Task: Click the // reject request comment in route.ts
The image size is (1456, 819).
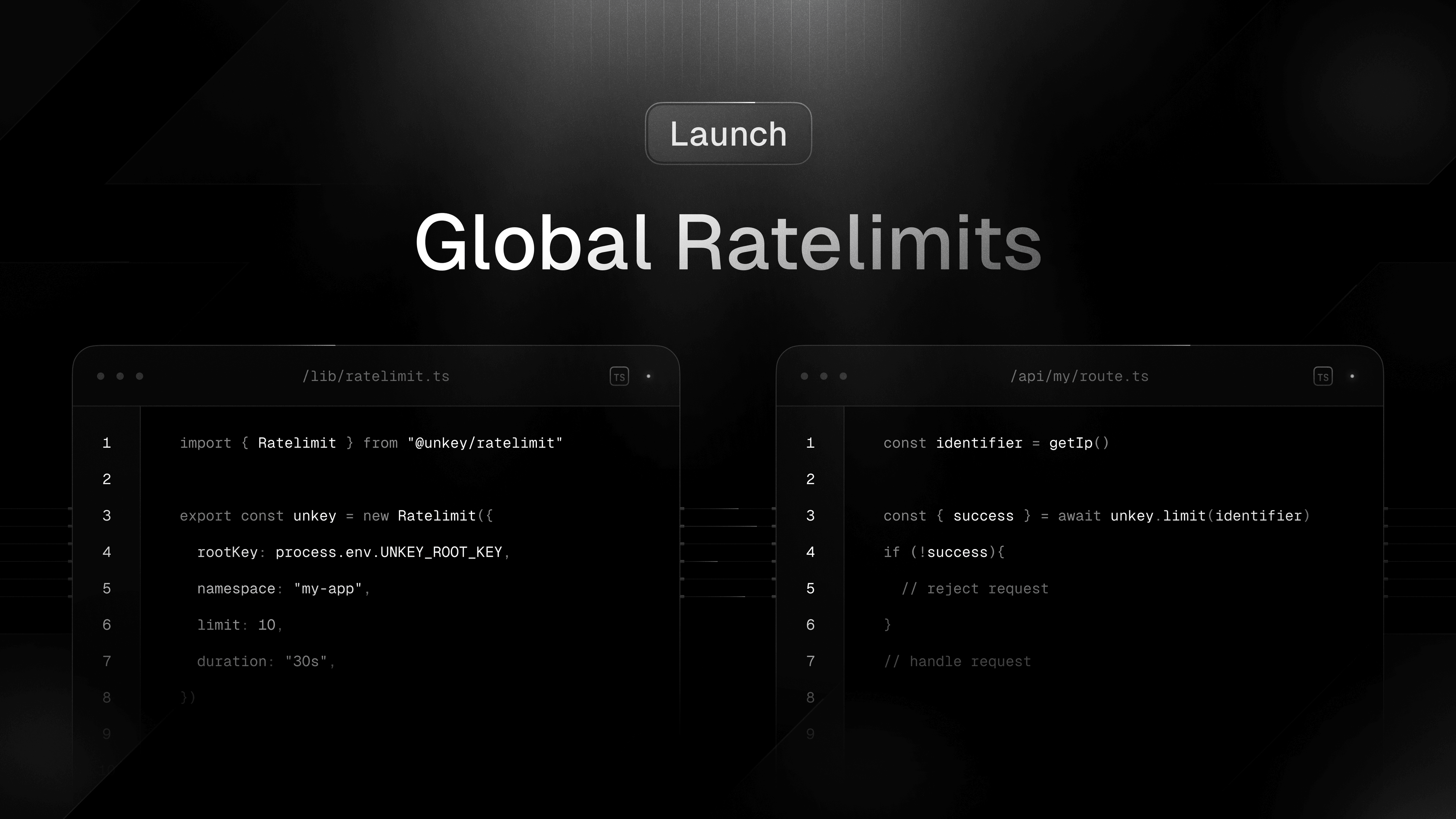Action: [976, 588]
